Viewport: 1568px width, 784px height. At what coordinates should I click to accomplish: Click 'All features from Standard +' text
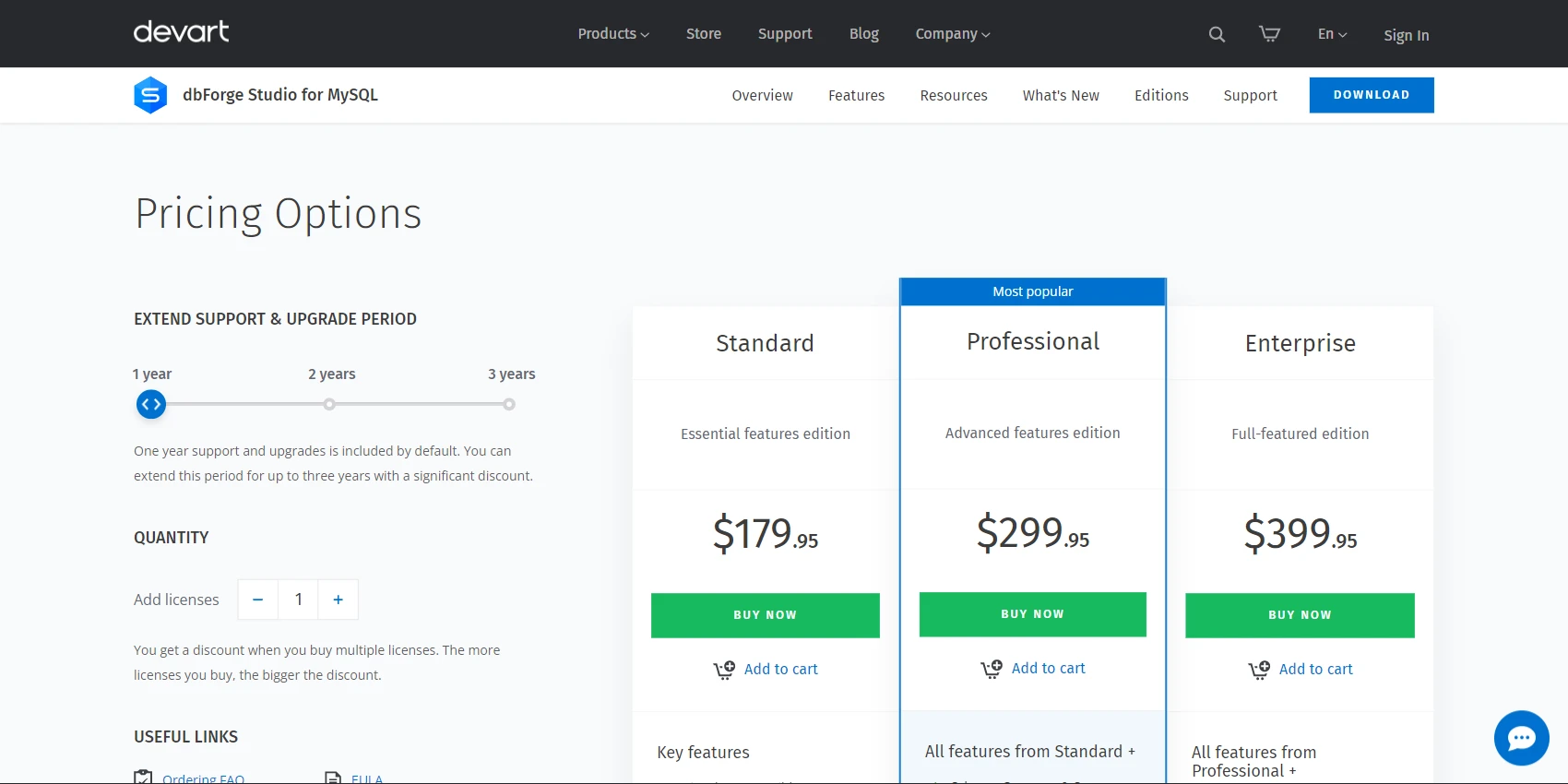[x=1030, y=752]
